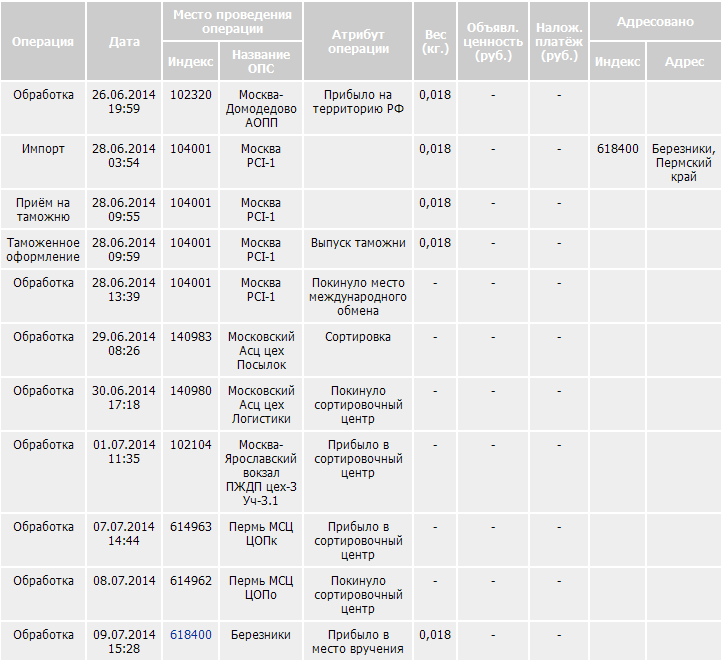Select the Приём на таможню operation cell
Screen dimensions: 722x670
(43, 209)
